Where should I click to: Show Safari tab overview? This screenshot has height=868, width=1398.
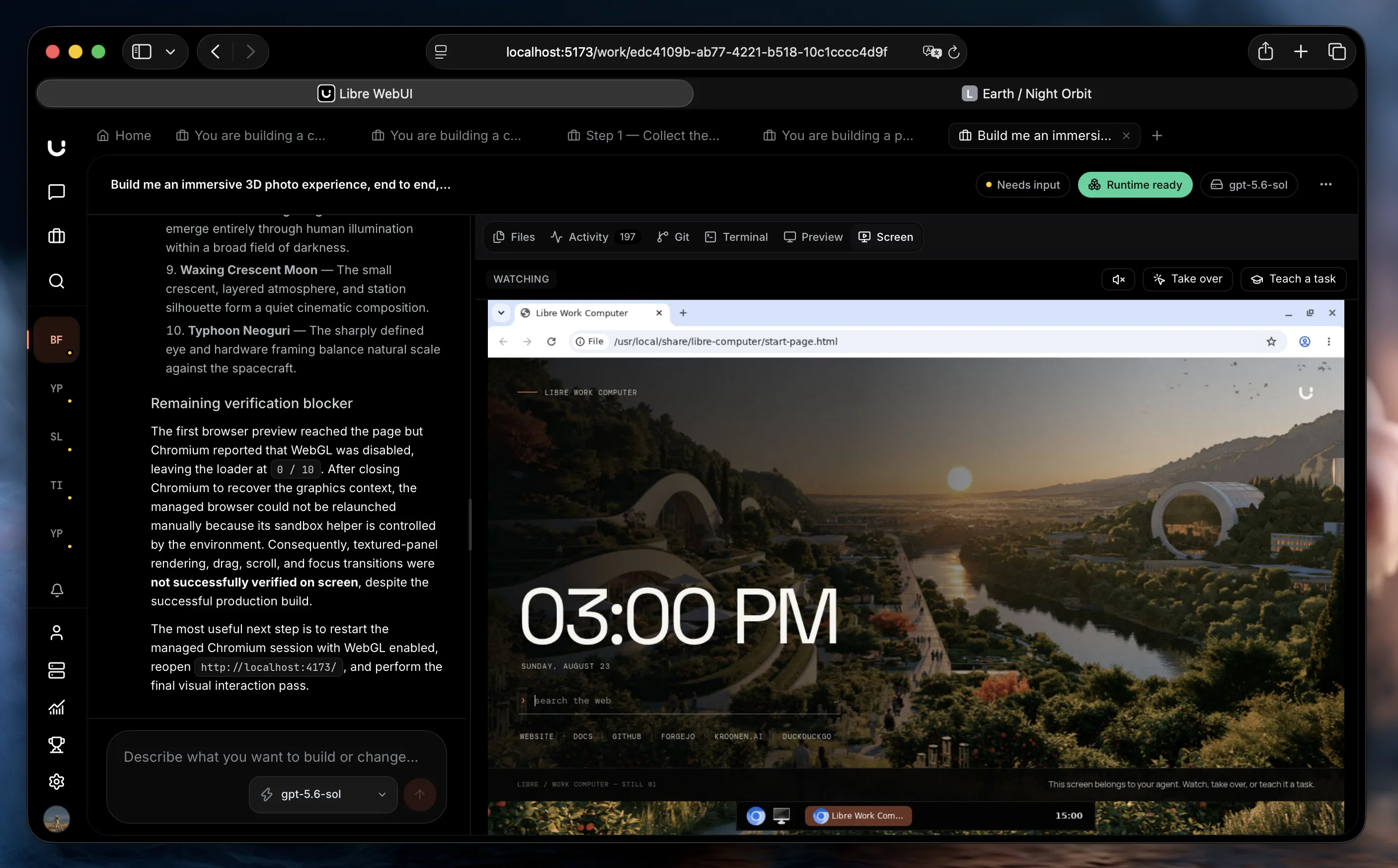[x=1337, y=52]
